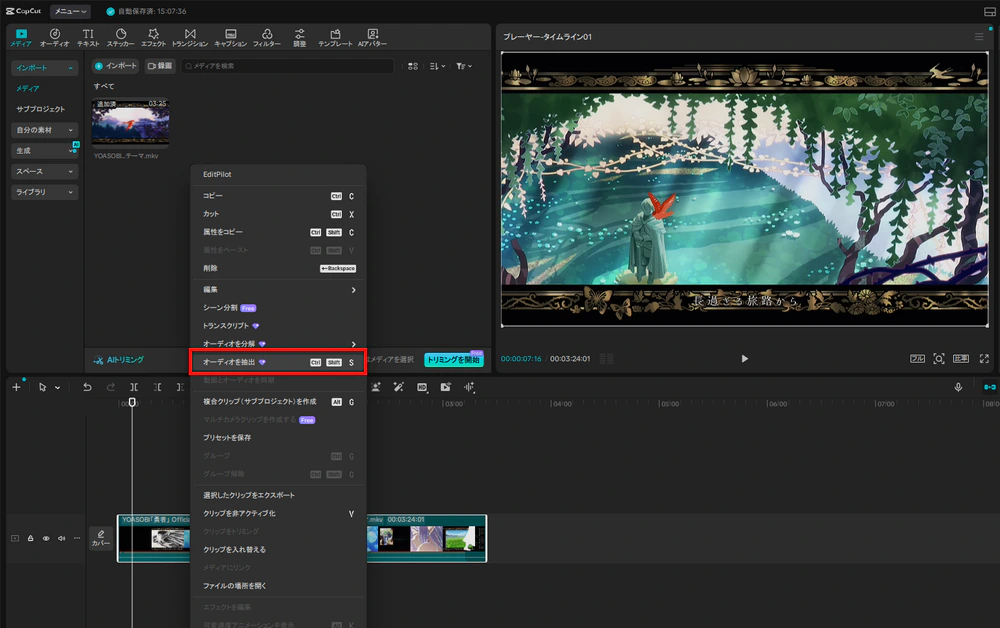This screenshot has width=1000, height=628.
Task: Open the メディア (Media) tab icon
Action: pos(21,38)
